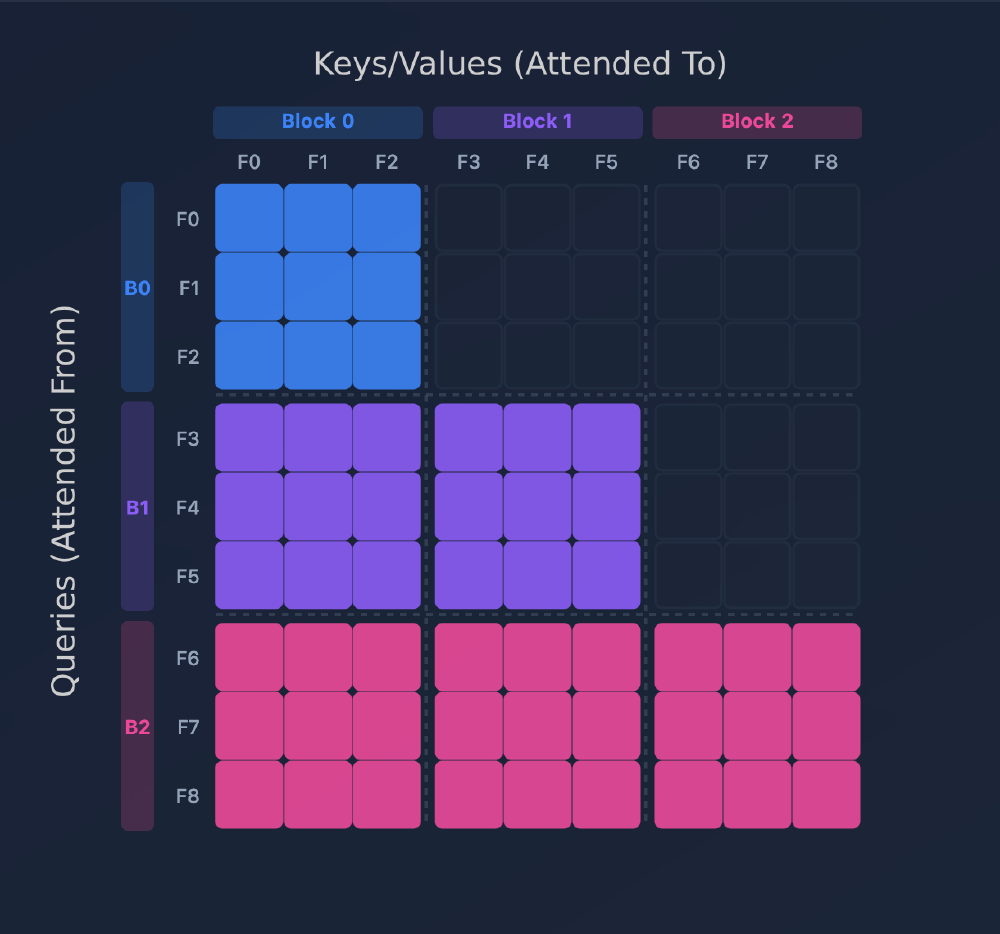The image size is (1000, 934).
Task: Select the B0 row group label
Action: pos(137,288)
